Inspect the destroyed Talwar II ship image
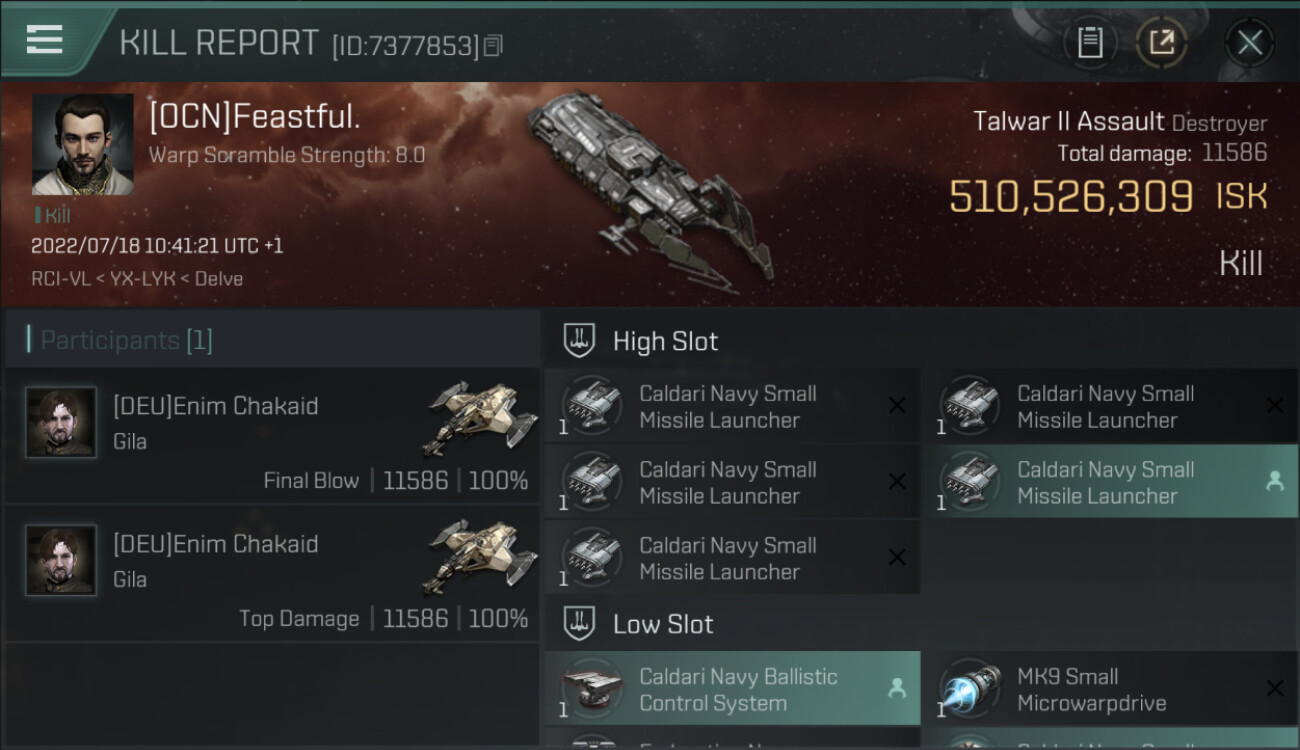The height and width of the screenshot is (750, 1300). coord(650,185)
